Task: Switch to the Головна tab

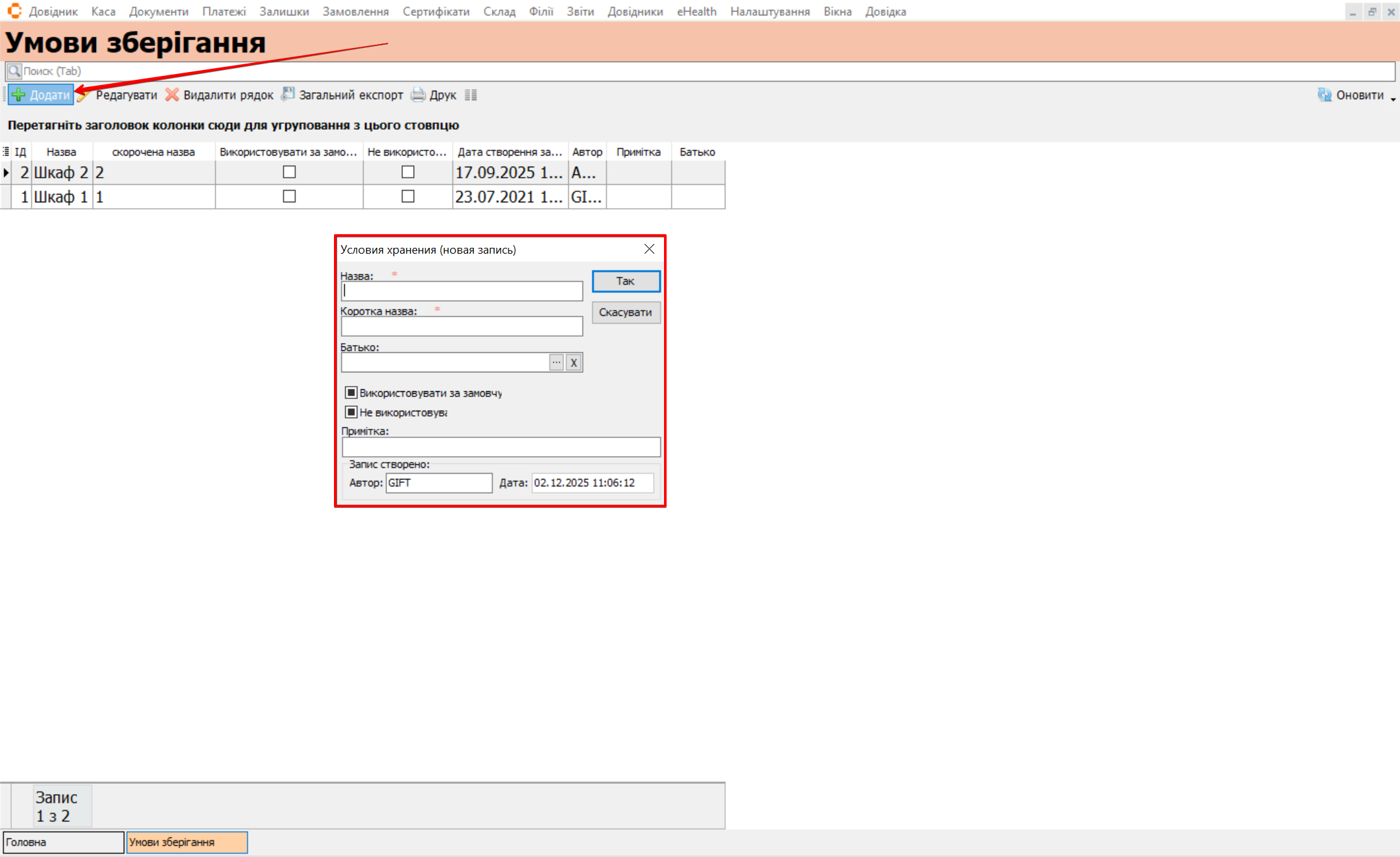Action: [63, 842]
